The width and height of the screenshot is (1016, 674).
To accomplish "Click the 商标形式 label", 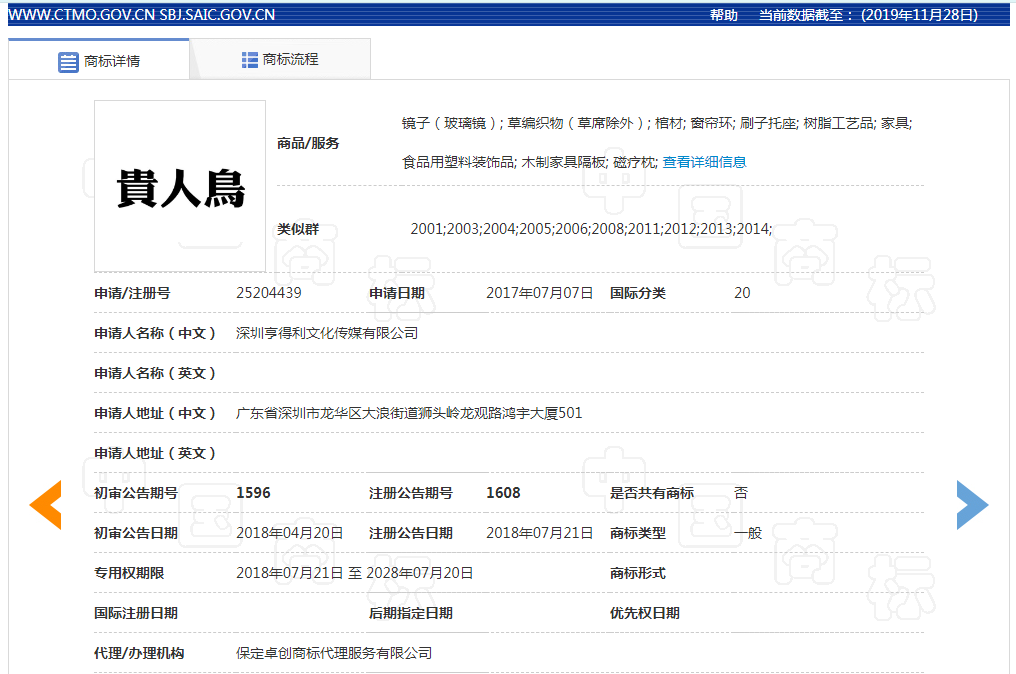I will 638,573.
